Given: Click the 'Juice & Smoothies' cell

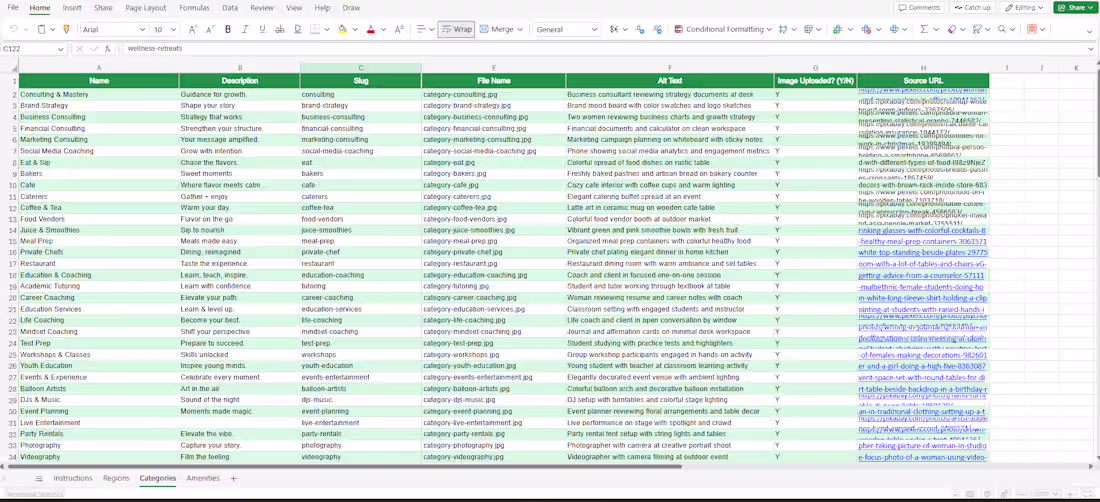Looking at the screenshot, I should 99,230.
